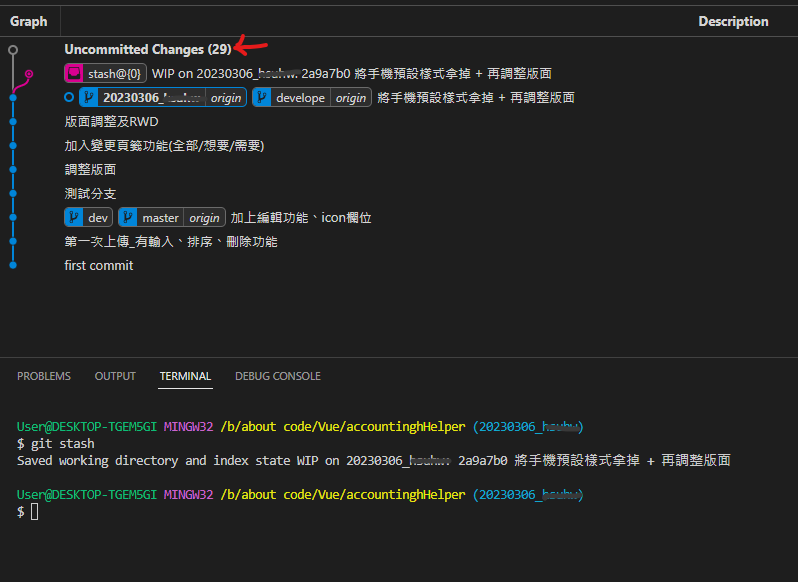This screenshot has height=582, width=798.
Task: Select the 20230306 branch label
Action: click(162, 97)
